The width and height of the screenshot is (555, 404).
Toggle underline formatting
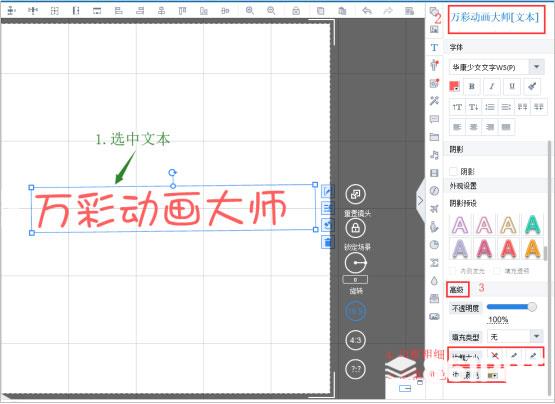(512, 86)
